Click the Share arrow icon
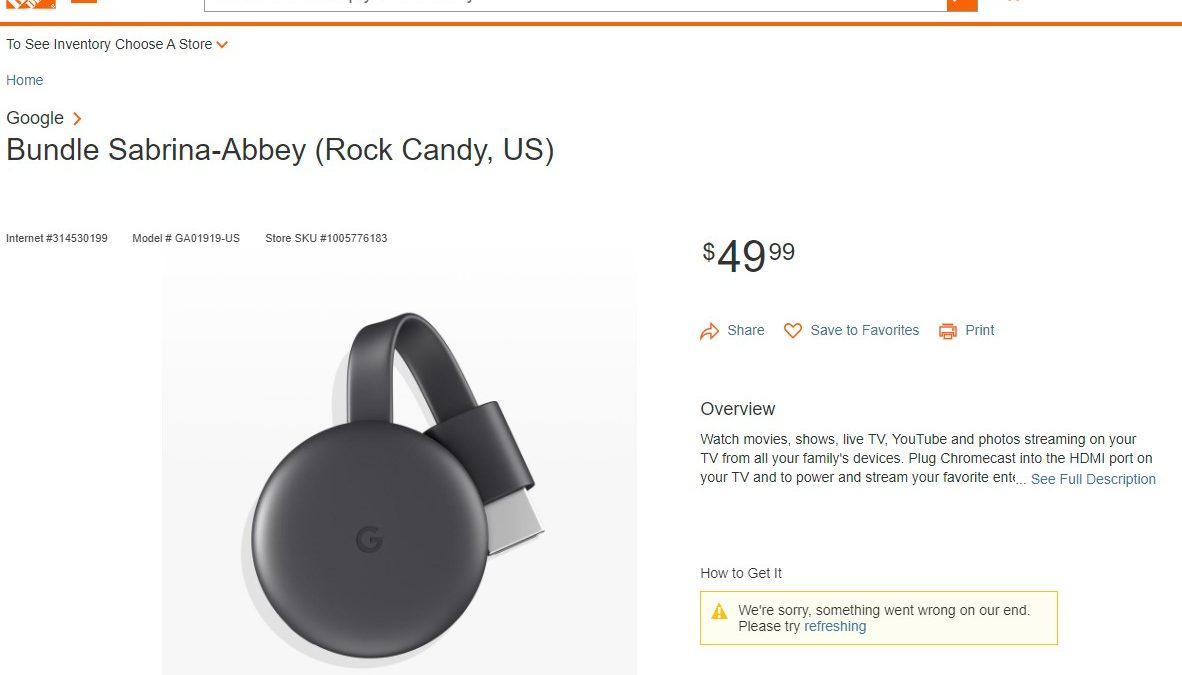 point(710,331)
